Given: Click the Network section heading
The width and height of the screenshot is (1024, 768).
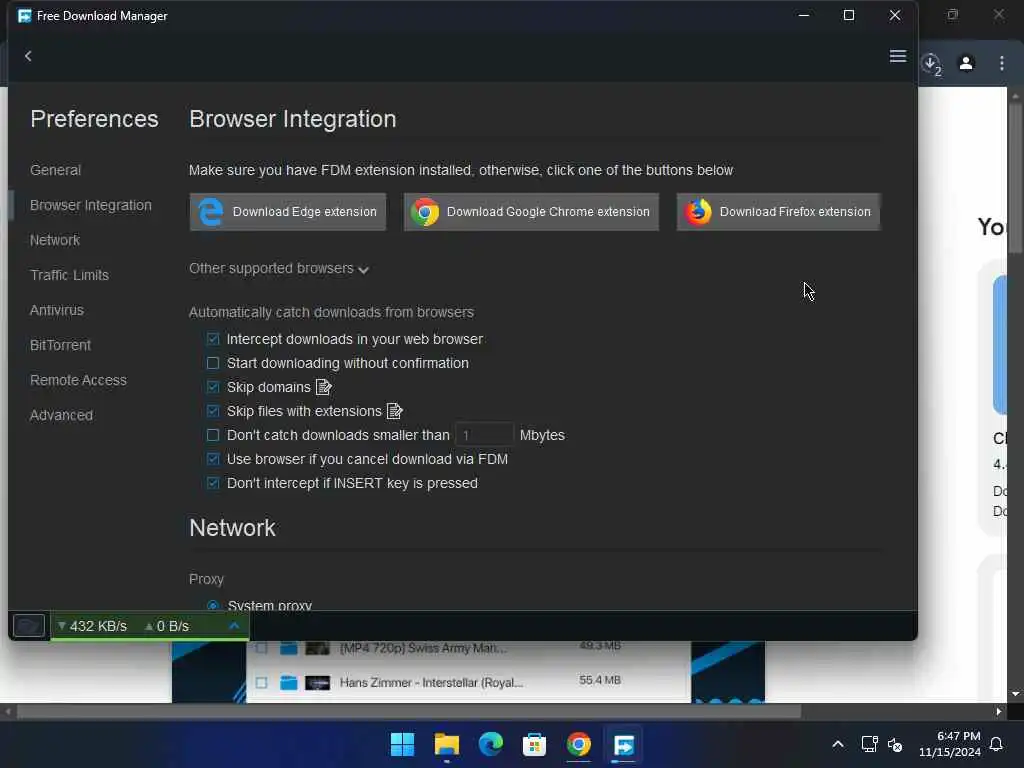Looking at the screenshot, I should [232, 528].
